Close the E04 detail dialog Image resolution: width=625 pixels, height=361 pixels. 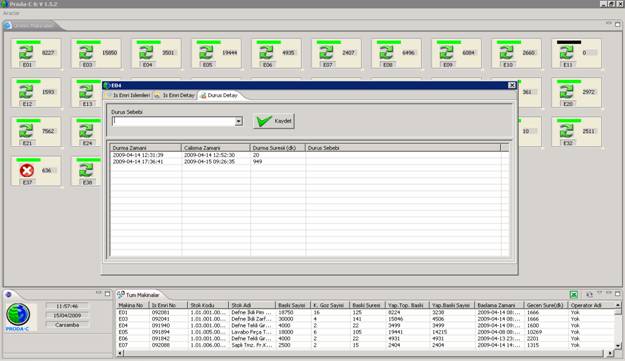512,85
